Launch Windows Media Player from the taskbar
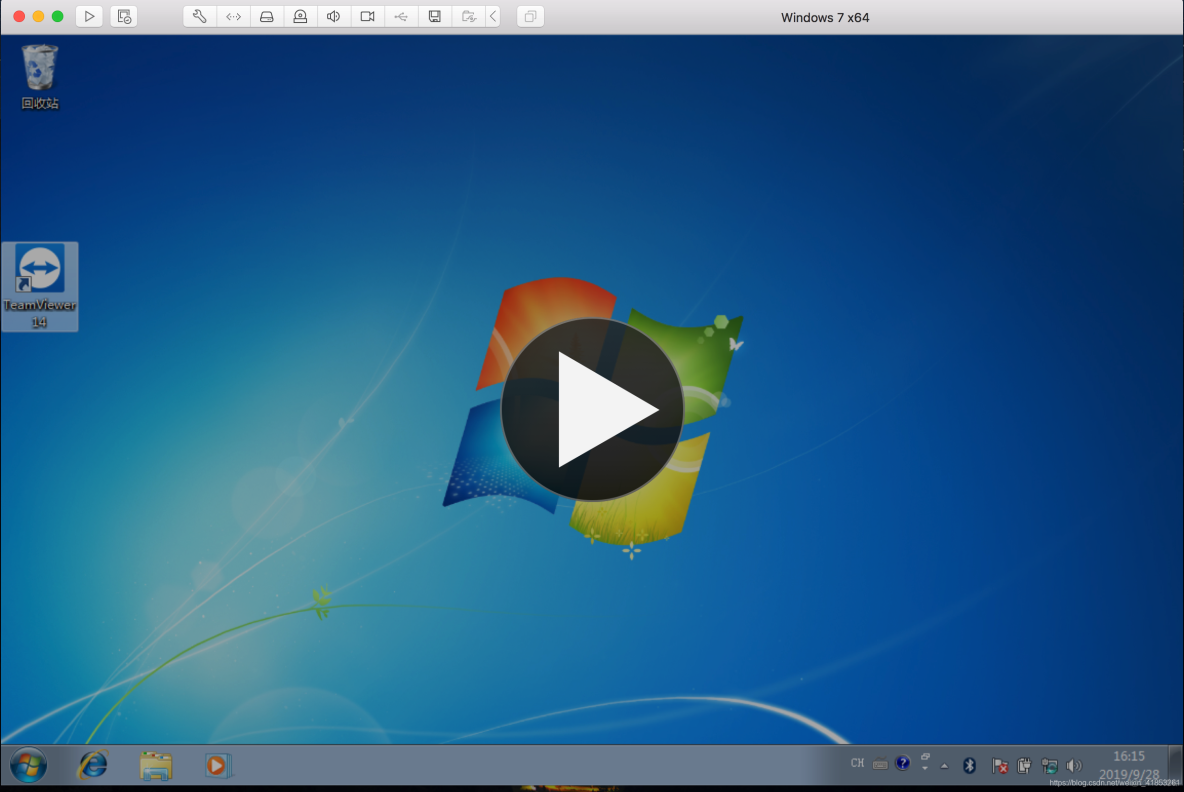1184x792 pixels. [217, 766]
